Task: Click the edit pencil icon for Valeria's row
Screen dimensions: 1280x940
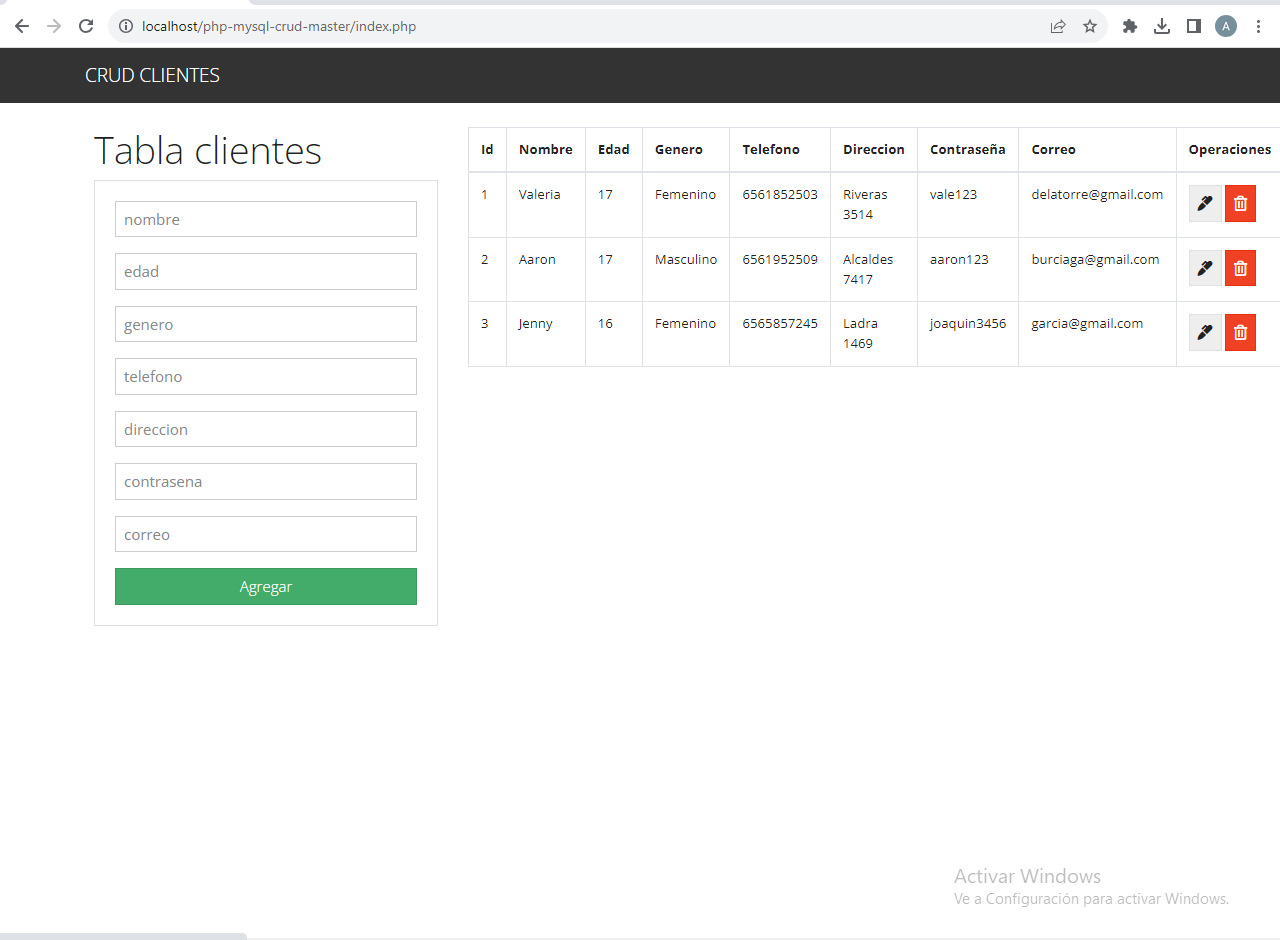Action: click(x=1204, y=203)
